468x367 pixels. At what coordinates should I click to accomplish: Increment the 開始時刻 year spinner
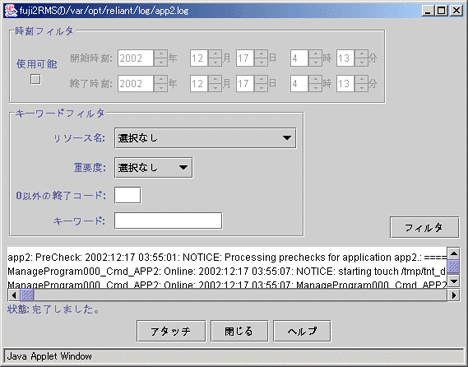(161, 54)
